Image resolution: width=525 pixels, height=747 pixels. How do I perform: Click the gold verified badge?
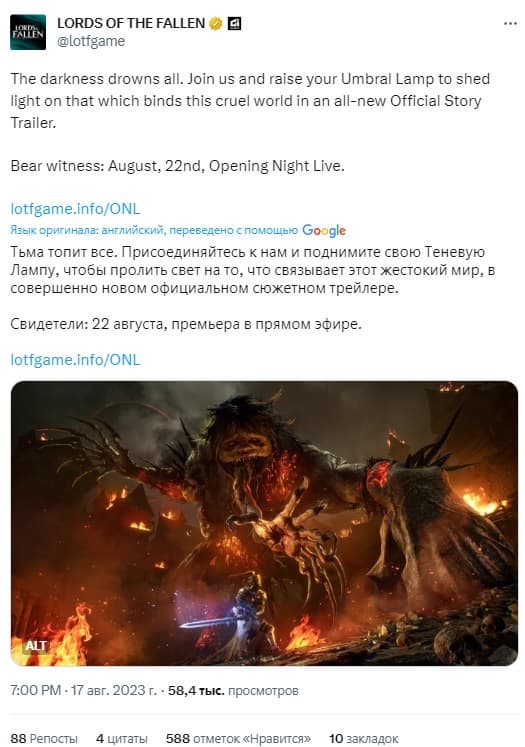point(216,23)
